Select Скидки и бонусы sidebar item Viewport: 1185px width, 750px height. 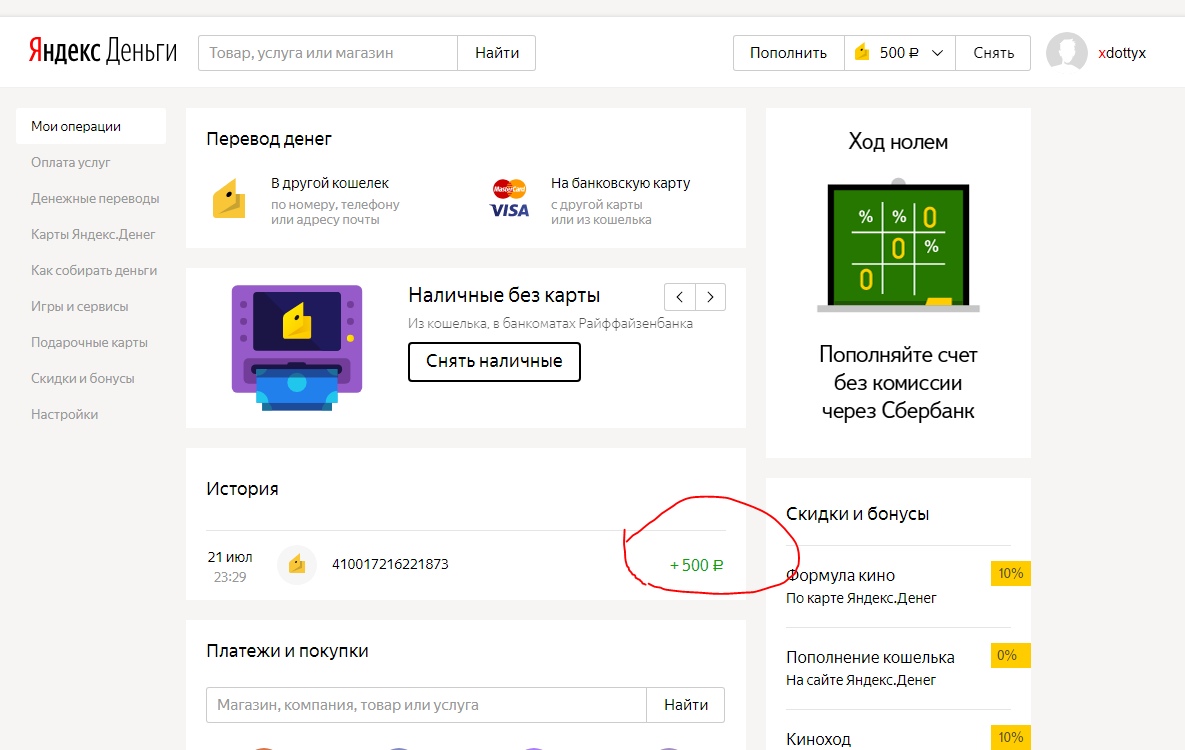83,378
